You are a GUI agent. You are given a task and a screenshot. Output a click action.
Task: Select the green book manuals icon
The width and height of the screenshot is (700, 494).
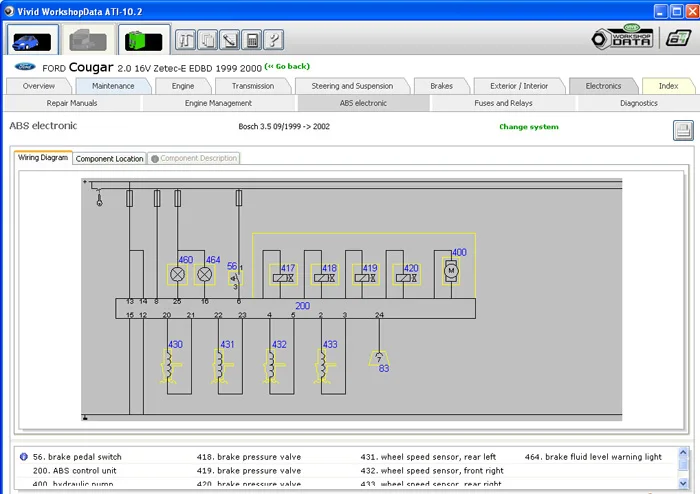click(x=144, y=40)
